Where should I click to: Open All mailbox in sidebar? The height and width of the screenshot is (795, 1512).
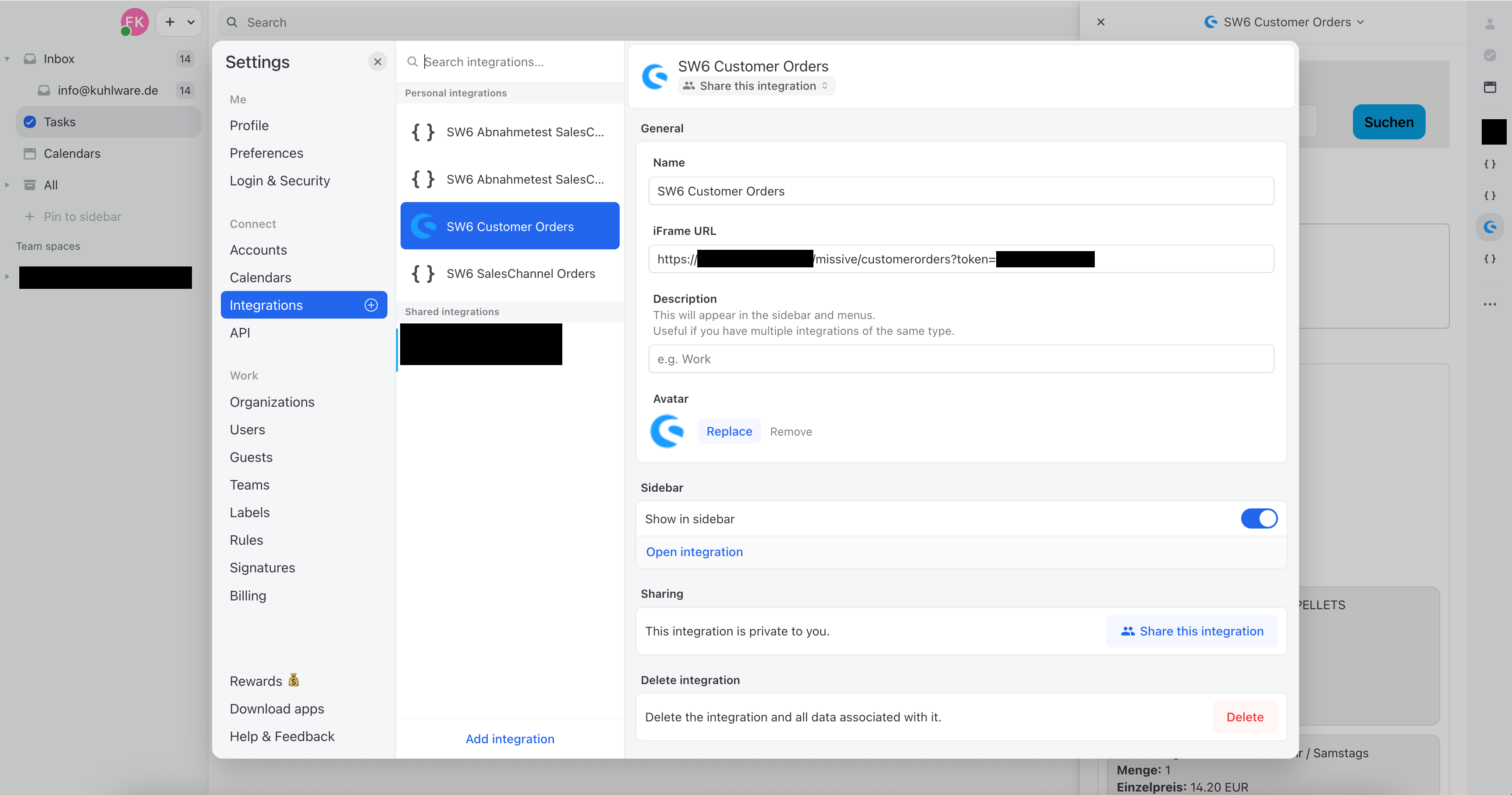(x=109, y=185)
